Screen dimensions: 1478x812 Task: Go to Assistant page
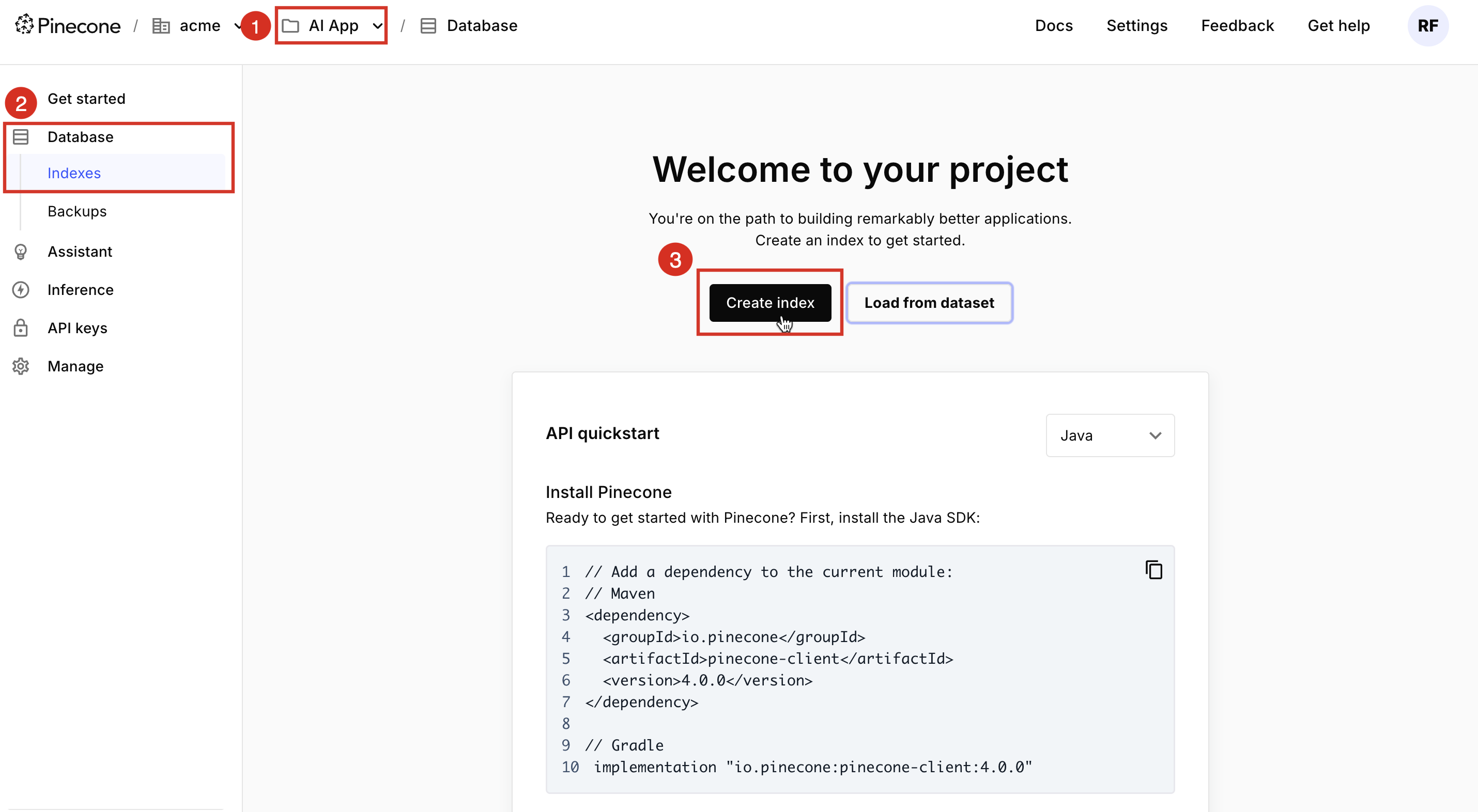(80, 252)
